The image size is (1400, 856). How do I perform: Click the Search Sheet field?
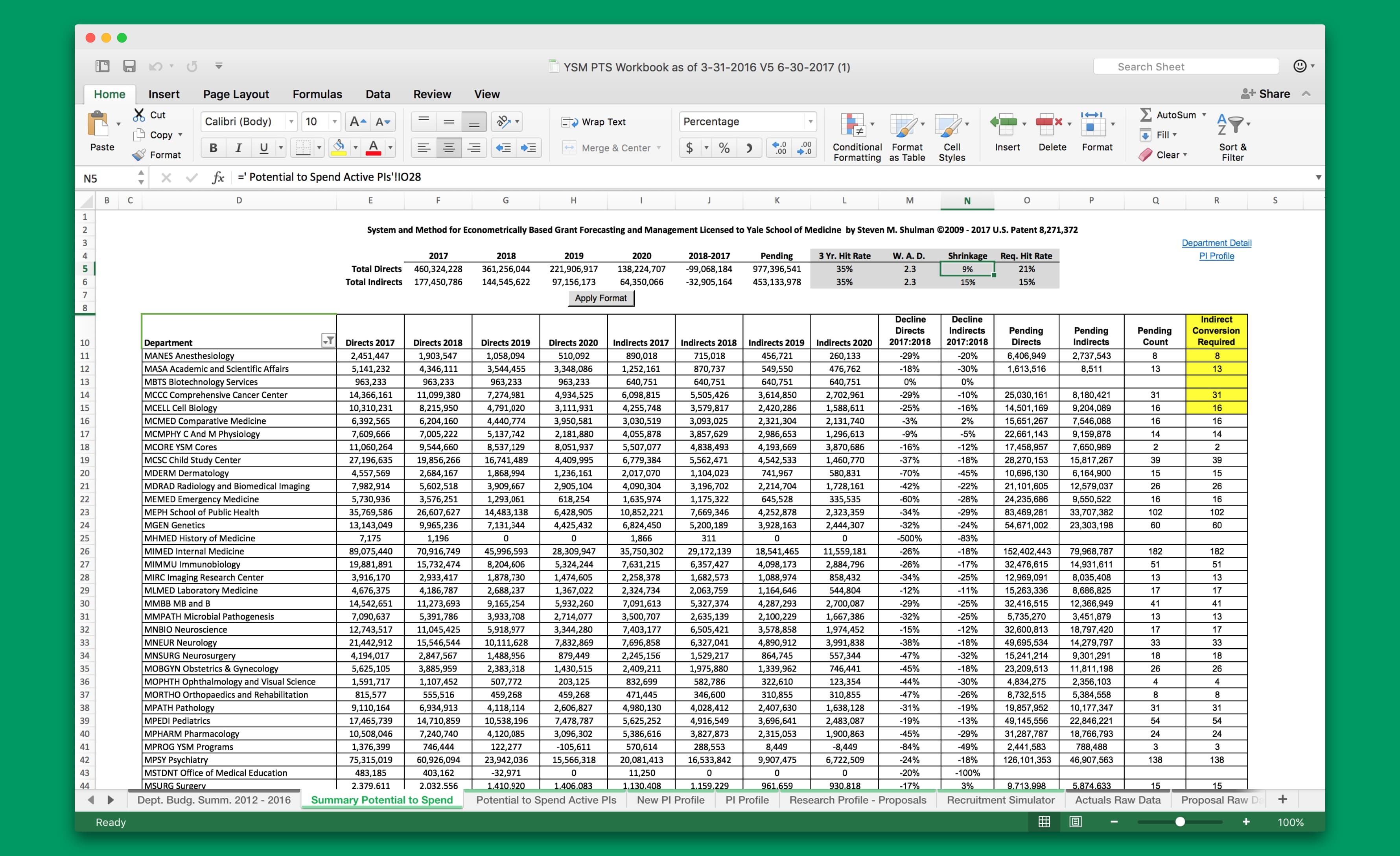[x=1186, y=66]
